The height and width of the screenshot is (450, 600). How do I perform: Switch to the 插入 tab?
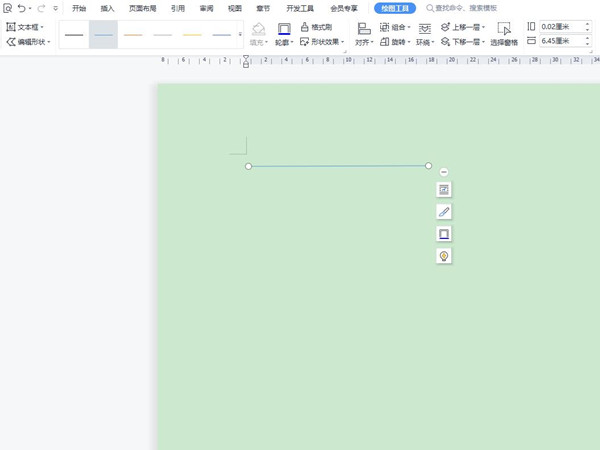(108, 8)
